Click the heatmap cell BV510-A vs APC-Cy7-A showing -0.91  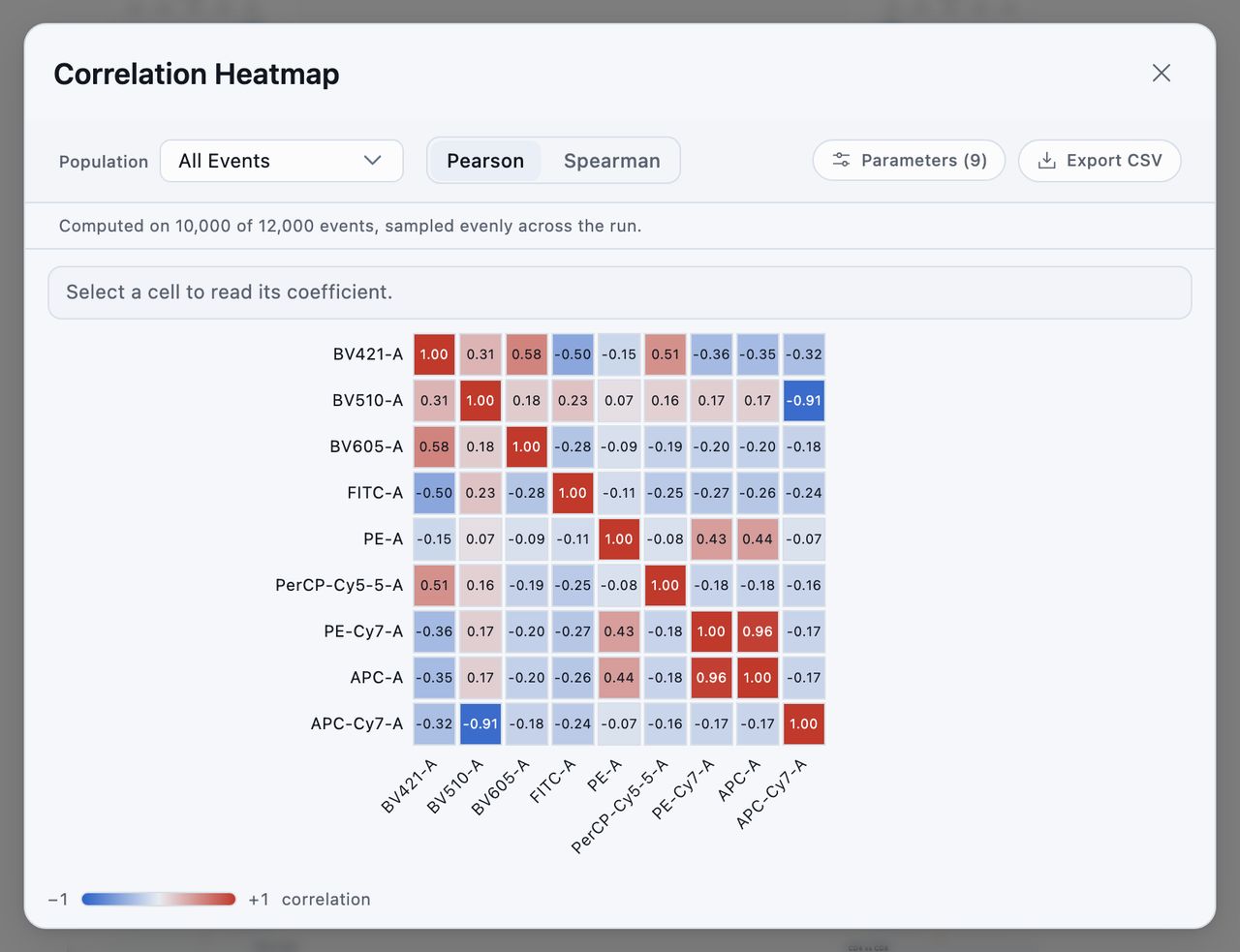804,401
